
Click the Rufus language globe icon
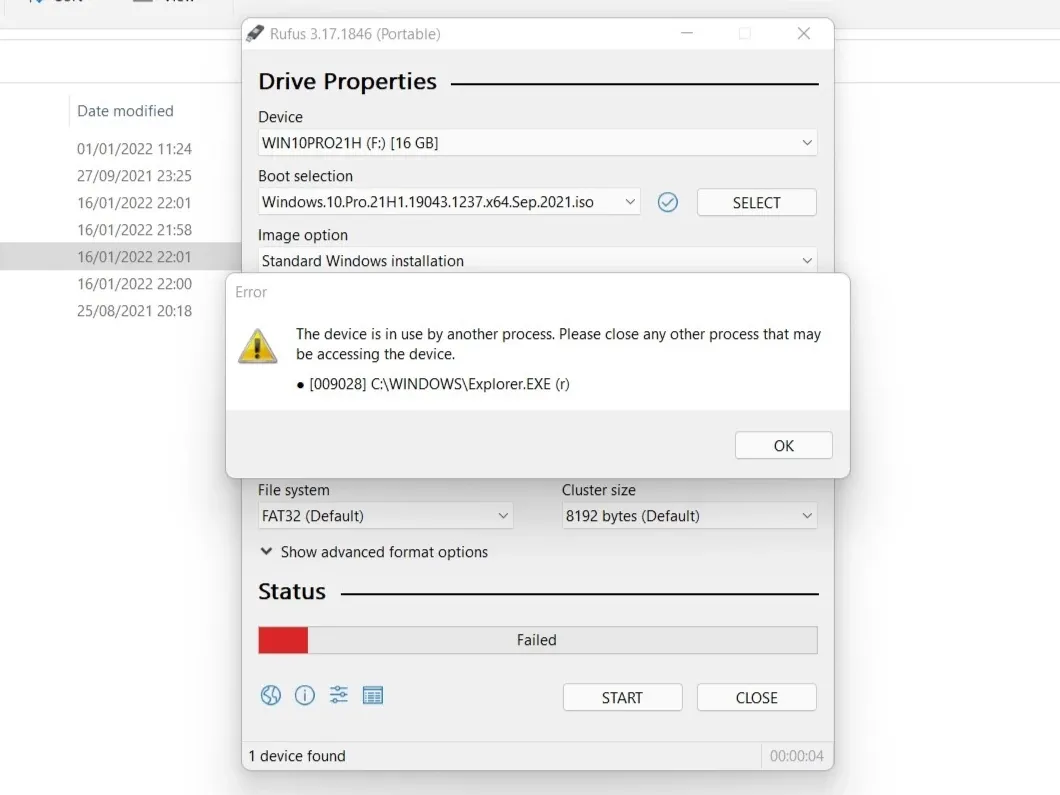pyautogui.click(x=270, y=695)
